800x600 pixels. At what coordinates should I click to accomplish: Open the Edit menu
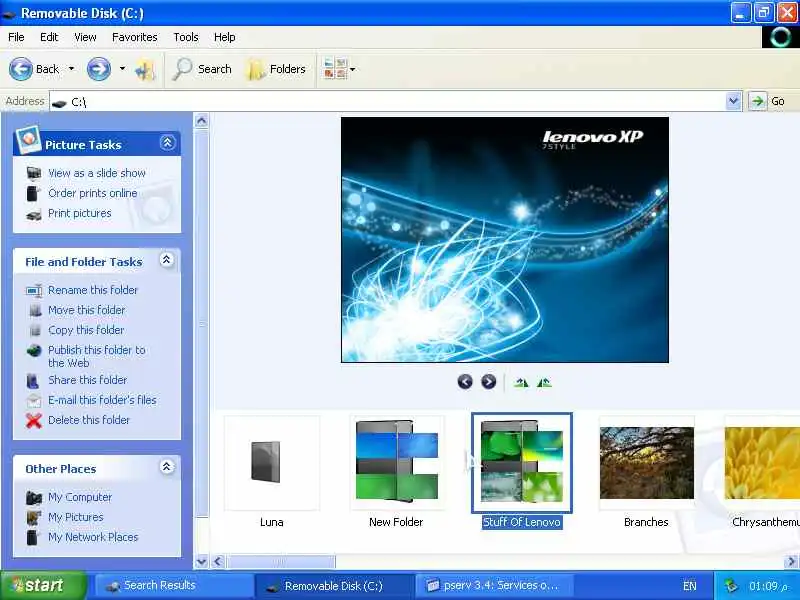tap(49, 37)
